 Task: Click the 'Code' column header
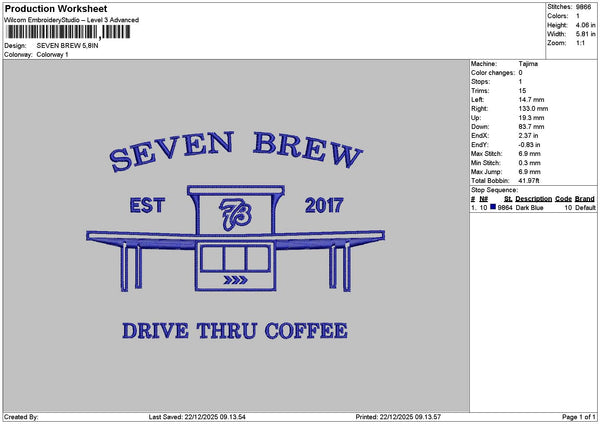point(563,199)
